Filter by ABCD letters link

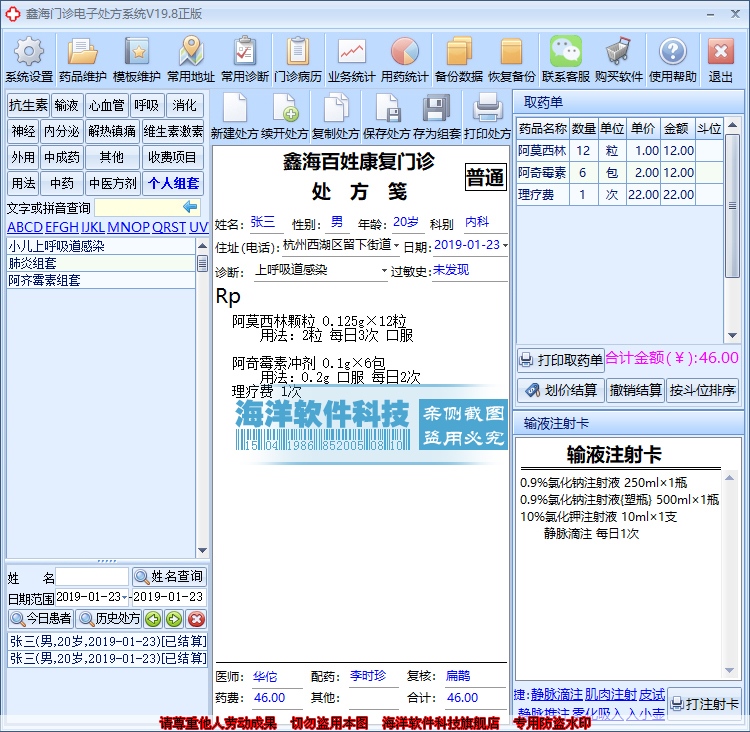25,227
